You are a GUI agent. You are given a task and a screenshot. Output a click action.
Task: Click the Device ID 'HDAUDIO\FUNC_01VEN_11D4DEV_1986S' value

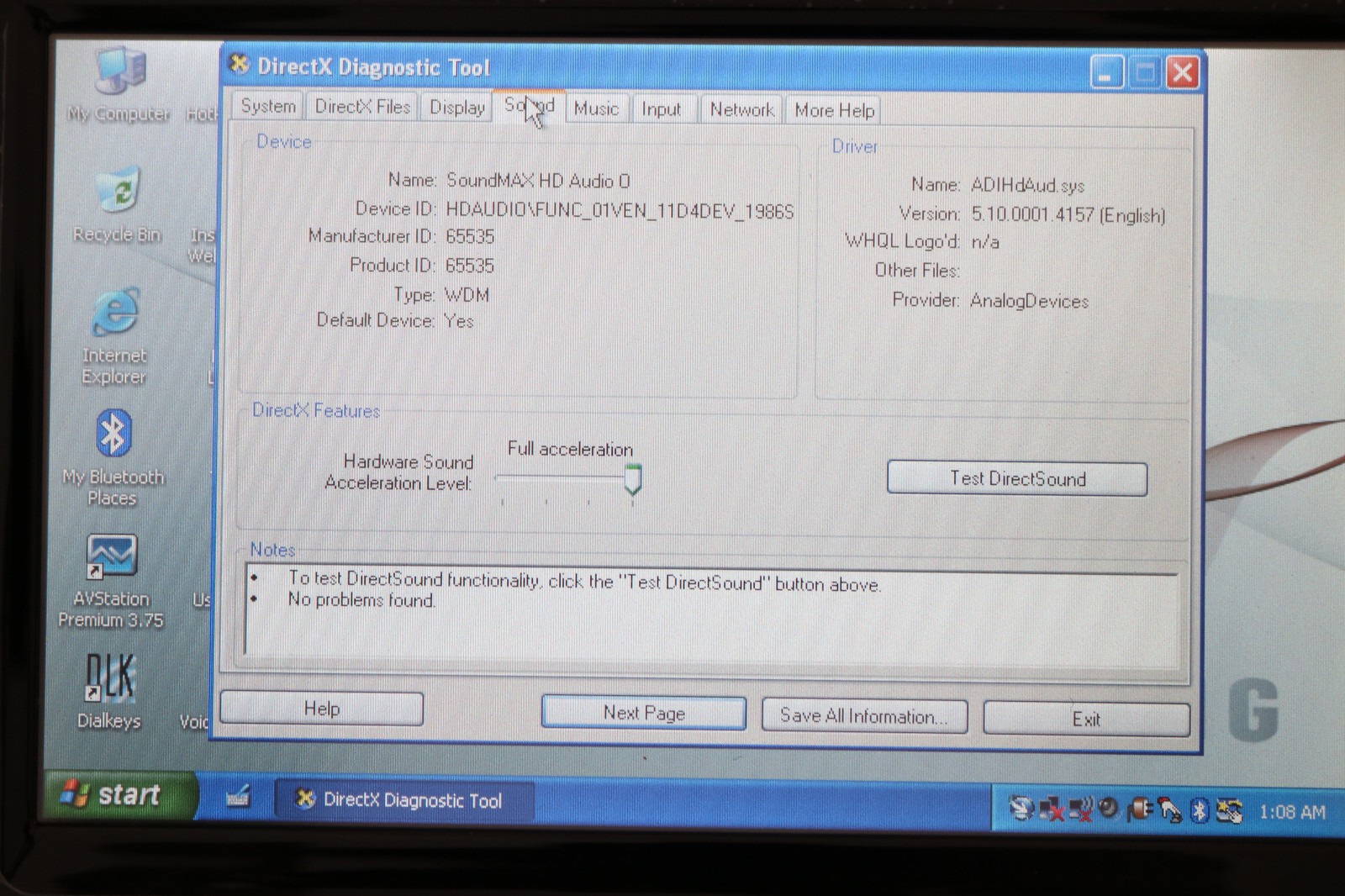tap(620, 210)
